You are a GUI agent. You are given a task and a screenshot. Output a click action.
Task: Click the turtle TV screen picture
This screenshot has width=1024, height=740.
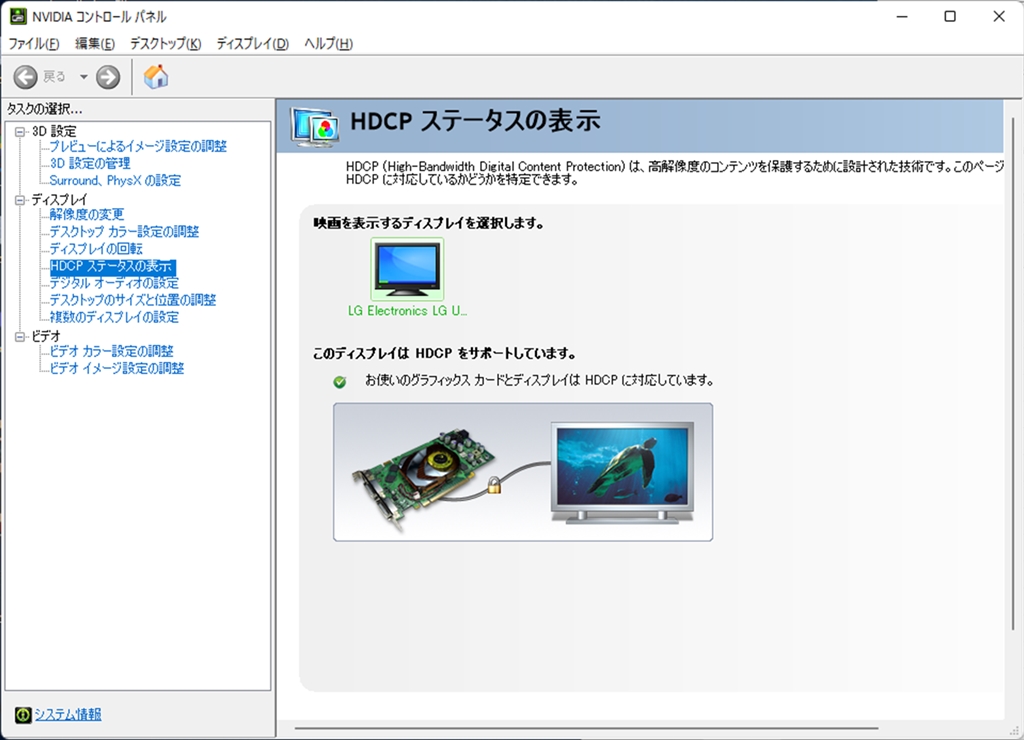pyautogui.click(x=622, y=472)
